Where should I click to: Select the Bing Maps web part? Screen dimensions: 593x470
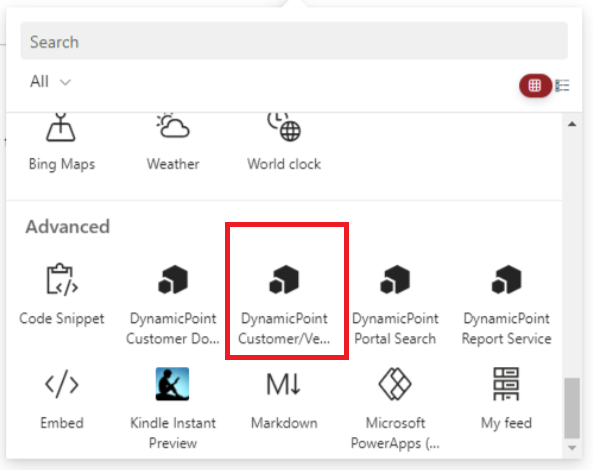62,144
